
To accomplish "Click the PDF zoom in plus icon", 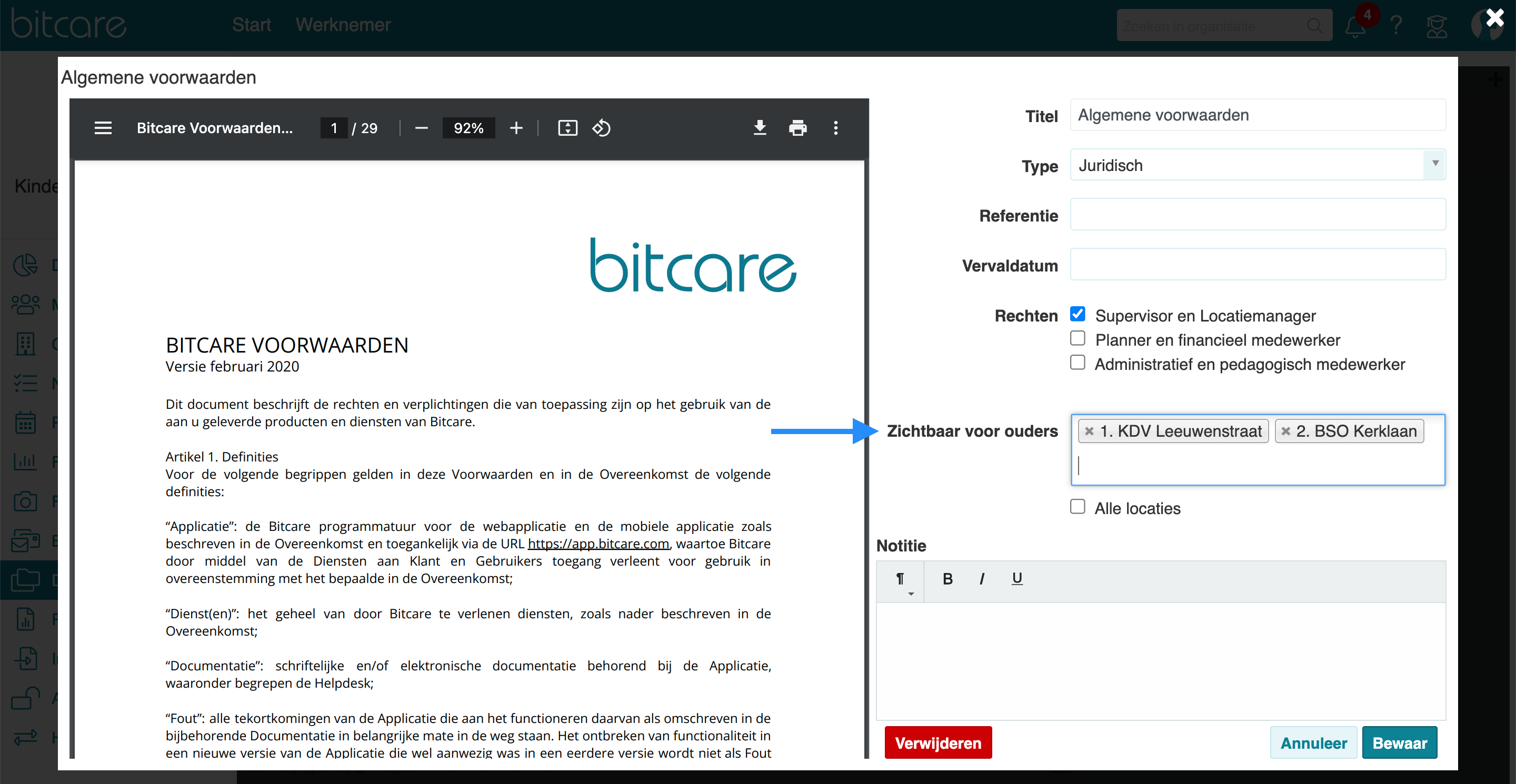I will pos(516,128).
